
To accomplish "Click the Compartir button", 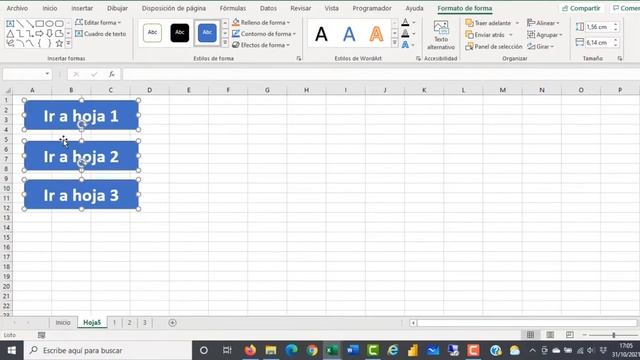I will pyautogui.click(x=581, y=8).
